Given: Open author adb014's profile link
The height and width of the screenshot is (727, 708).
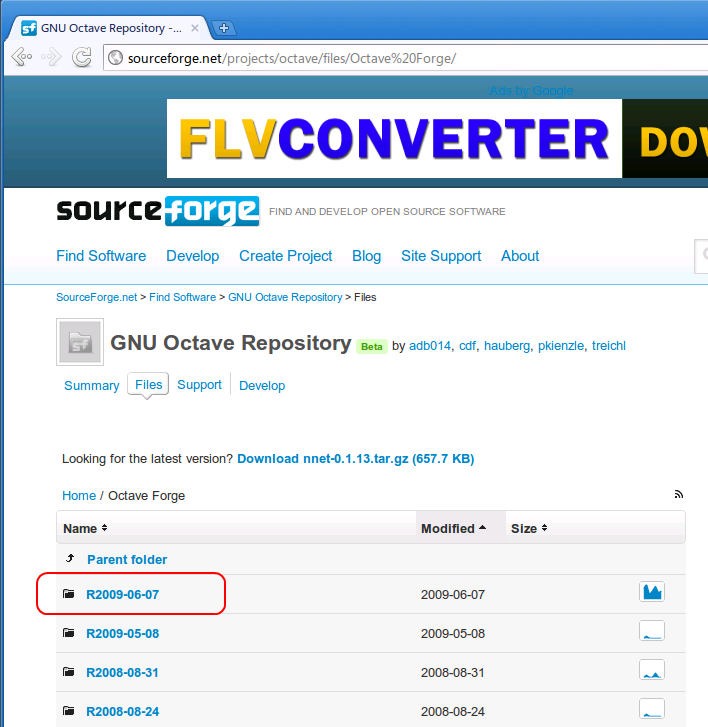Looking at the screenshot, I should 430,346.
